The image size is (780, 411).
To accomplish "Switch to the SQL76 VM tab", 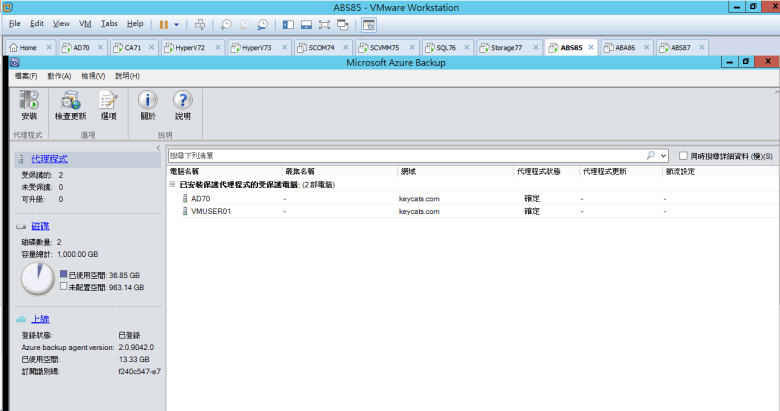I will (440, 47).
